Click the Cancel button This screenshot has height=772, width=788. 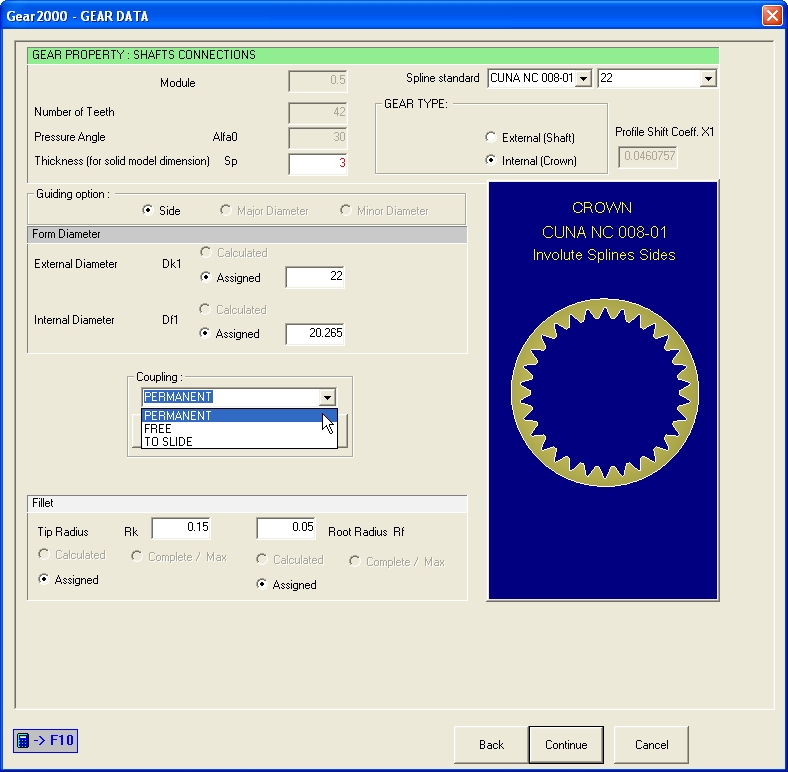pos(651,744)
